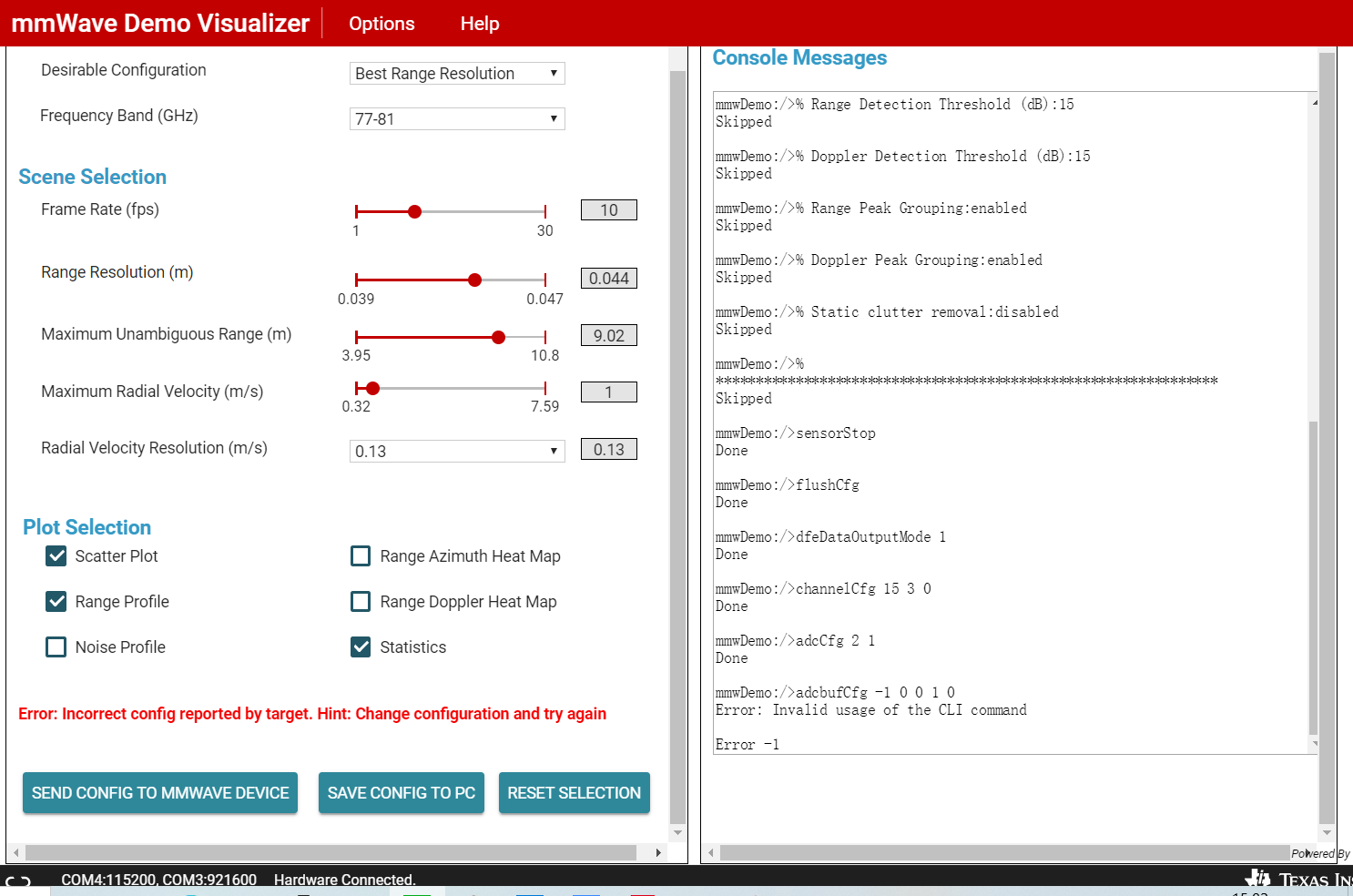The height and width of the screenshot is (896, 1353).
Task: Open the Options menu
Action: (381, 24)
